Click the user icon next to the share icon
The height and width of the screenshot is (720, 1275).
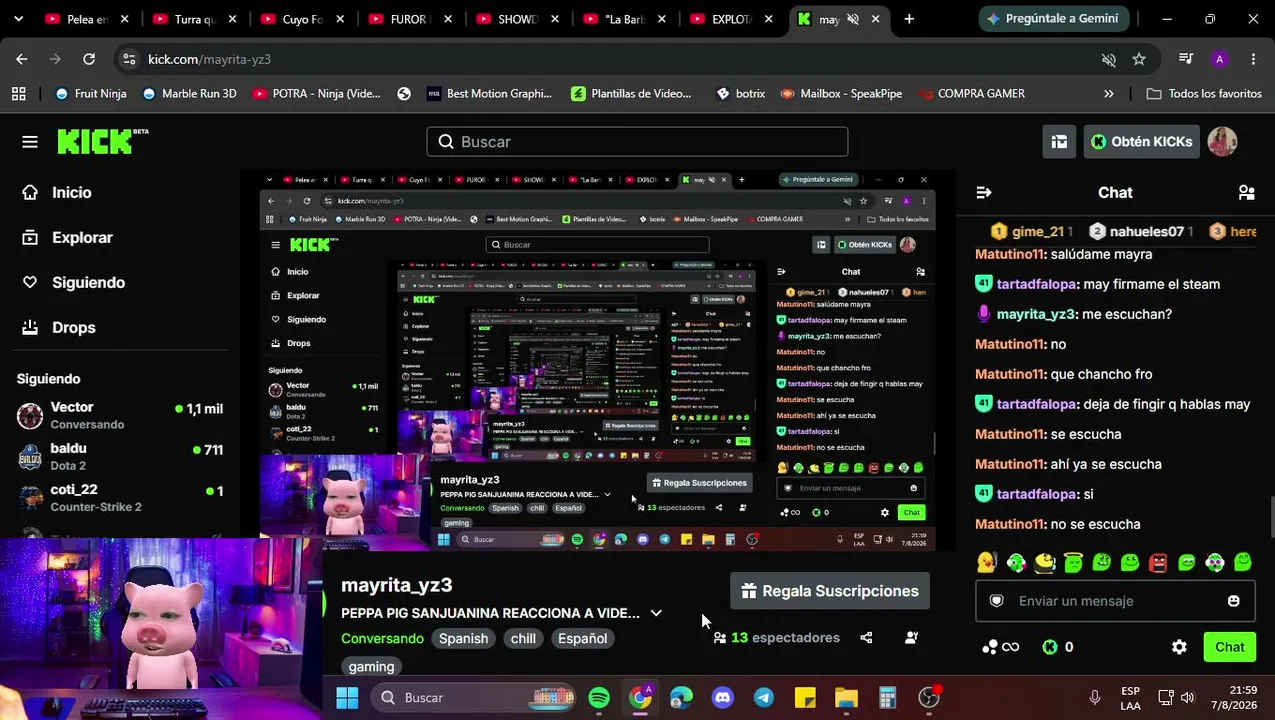click(x=911, y=638)
